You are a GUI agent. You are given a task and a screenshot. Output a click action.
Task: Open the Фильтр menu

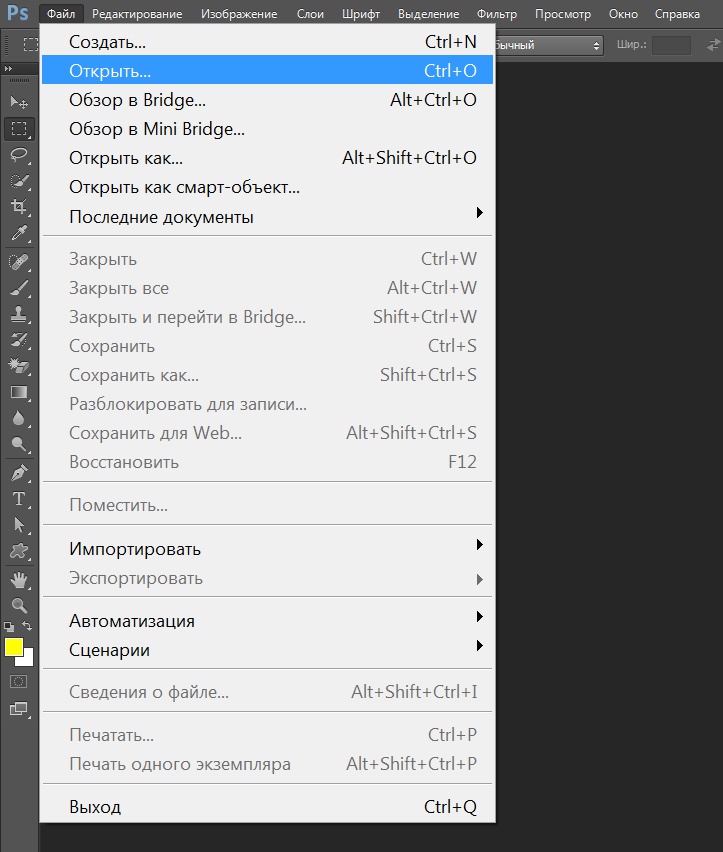(497, 14)
